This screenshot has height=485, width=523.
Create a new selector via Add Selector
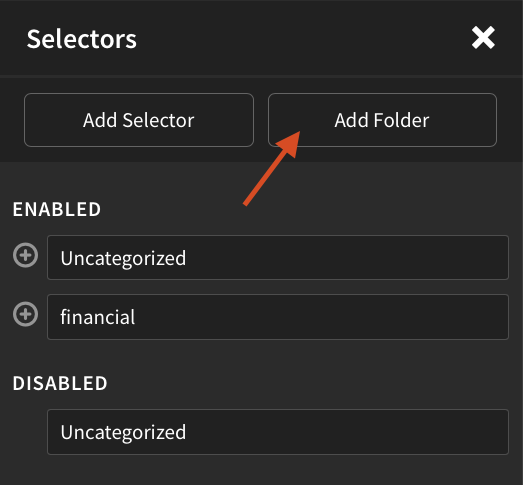coord(139,120)
